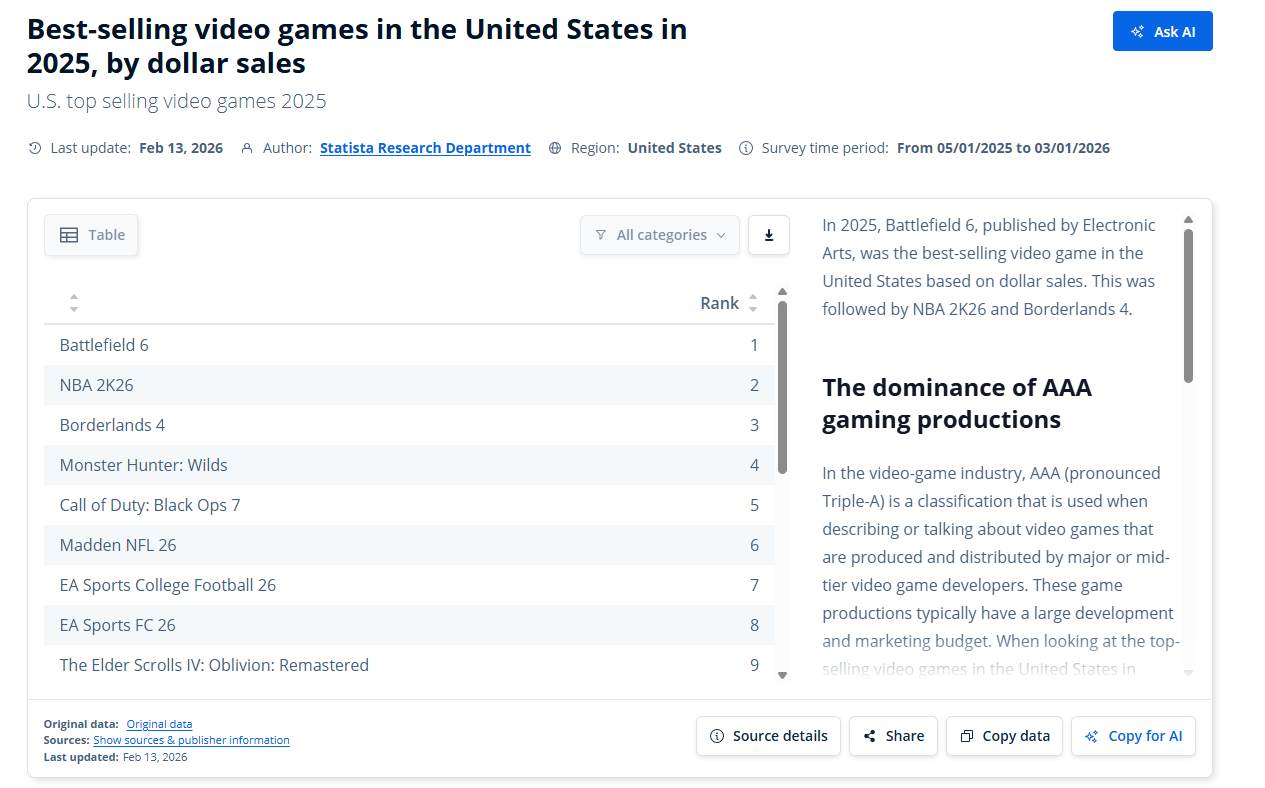Select the Battlefield 6 row

pyautogui.click(x=409, y=345)
